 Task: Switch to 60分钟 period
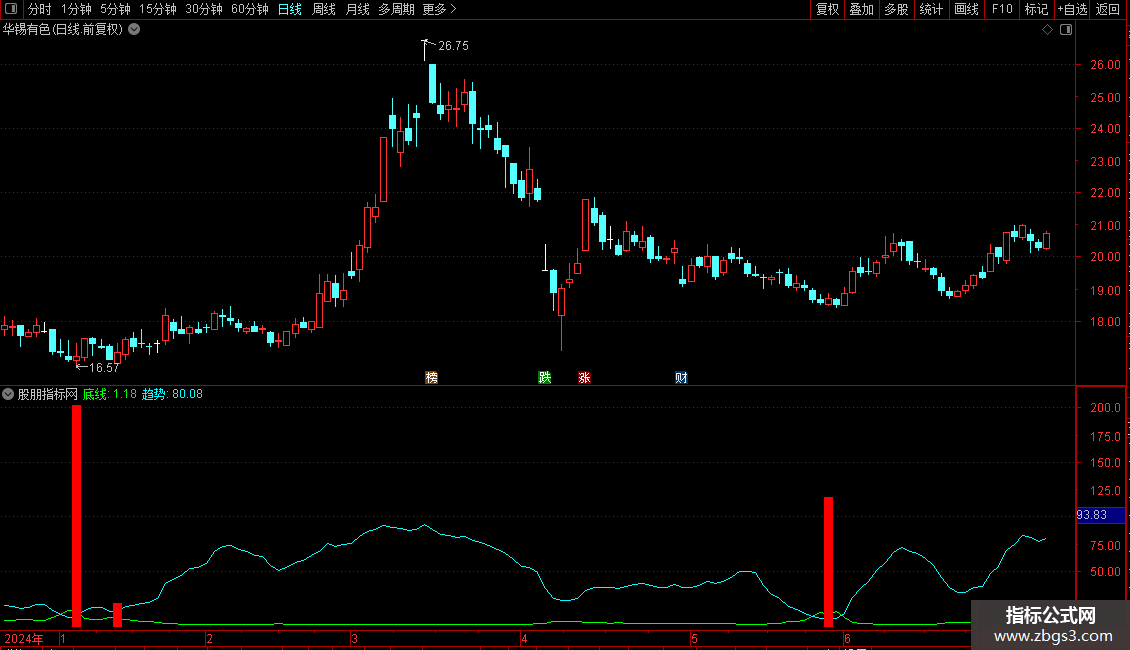(x=250, y=9)
